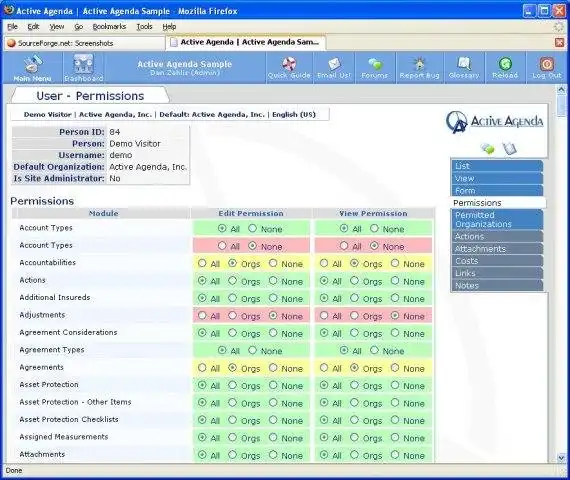Switch to SourceForge.net: Screenshots tab
Screen dimensions: 570x480
pyautogui.click(x=84, y=43)
